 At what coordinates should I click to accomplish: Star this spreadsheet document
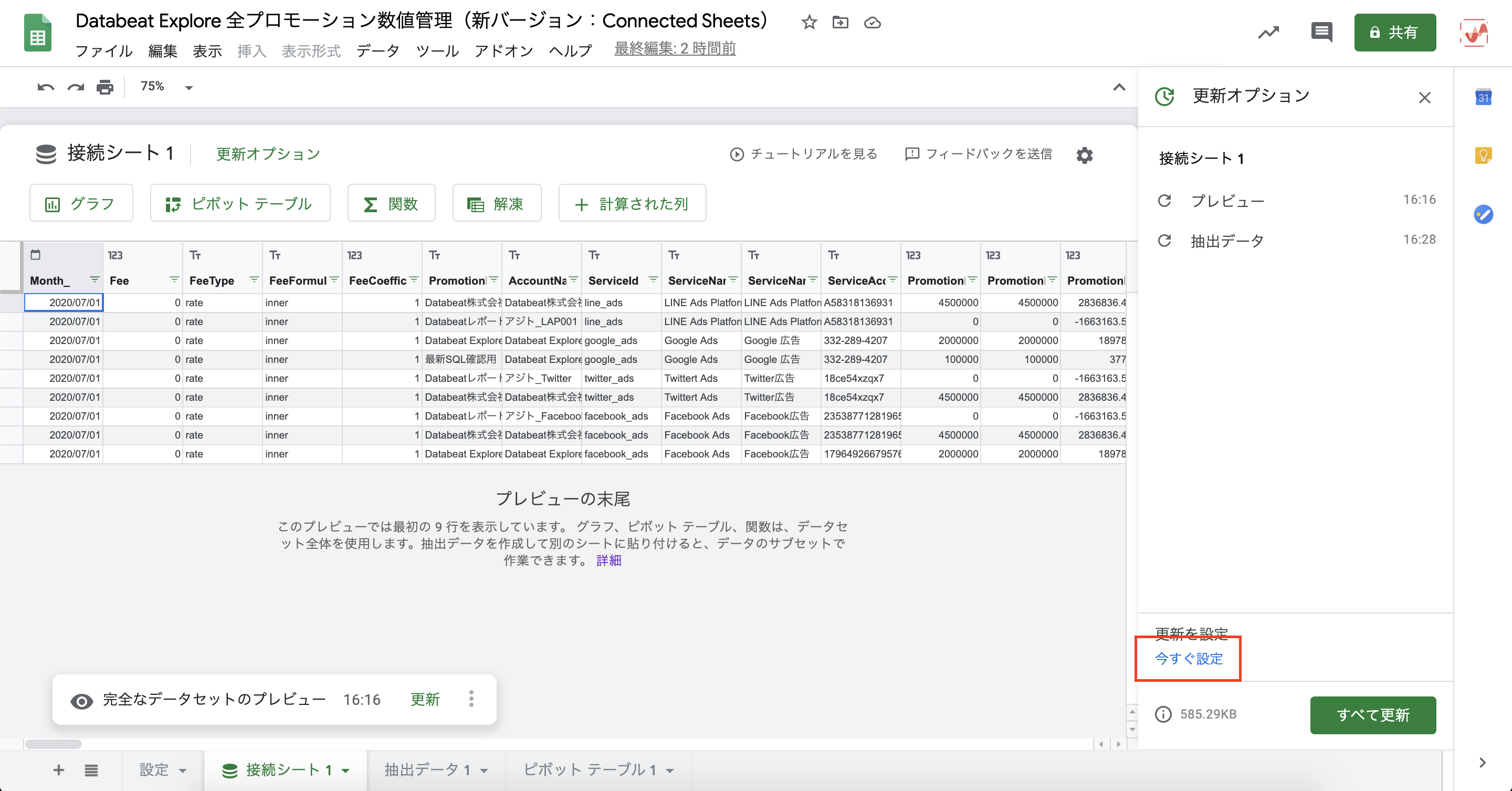coord(809,22)
